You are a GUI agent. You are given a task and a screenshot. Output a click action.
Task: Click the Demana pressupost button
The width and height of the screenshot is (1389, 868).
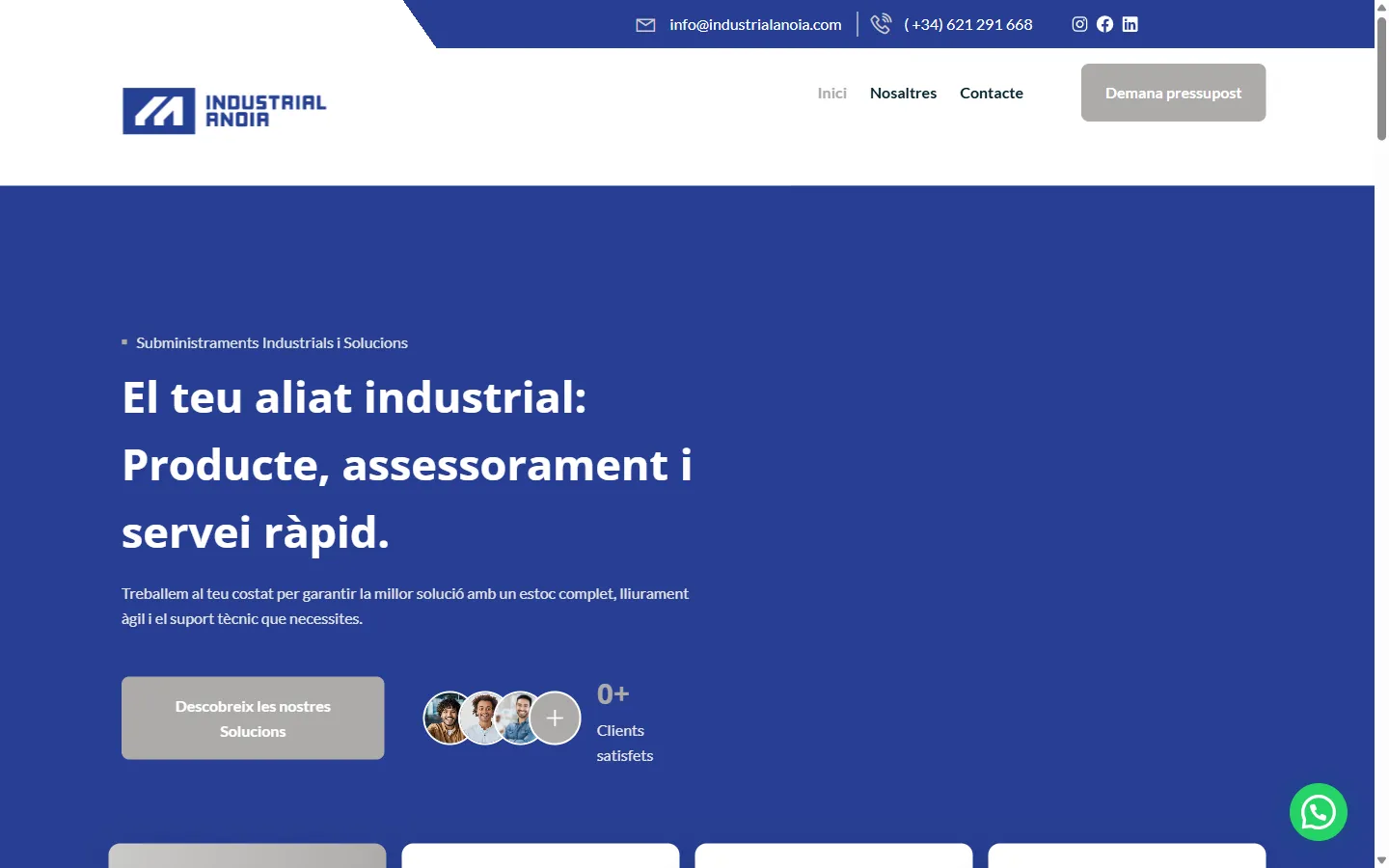coord(1173,93)
